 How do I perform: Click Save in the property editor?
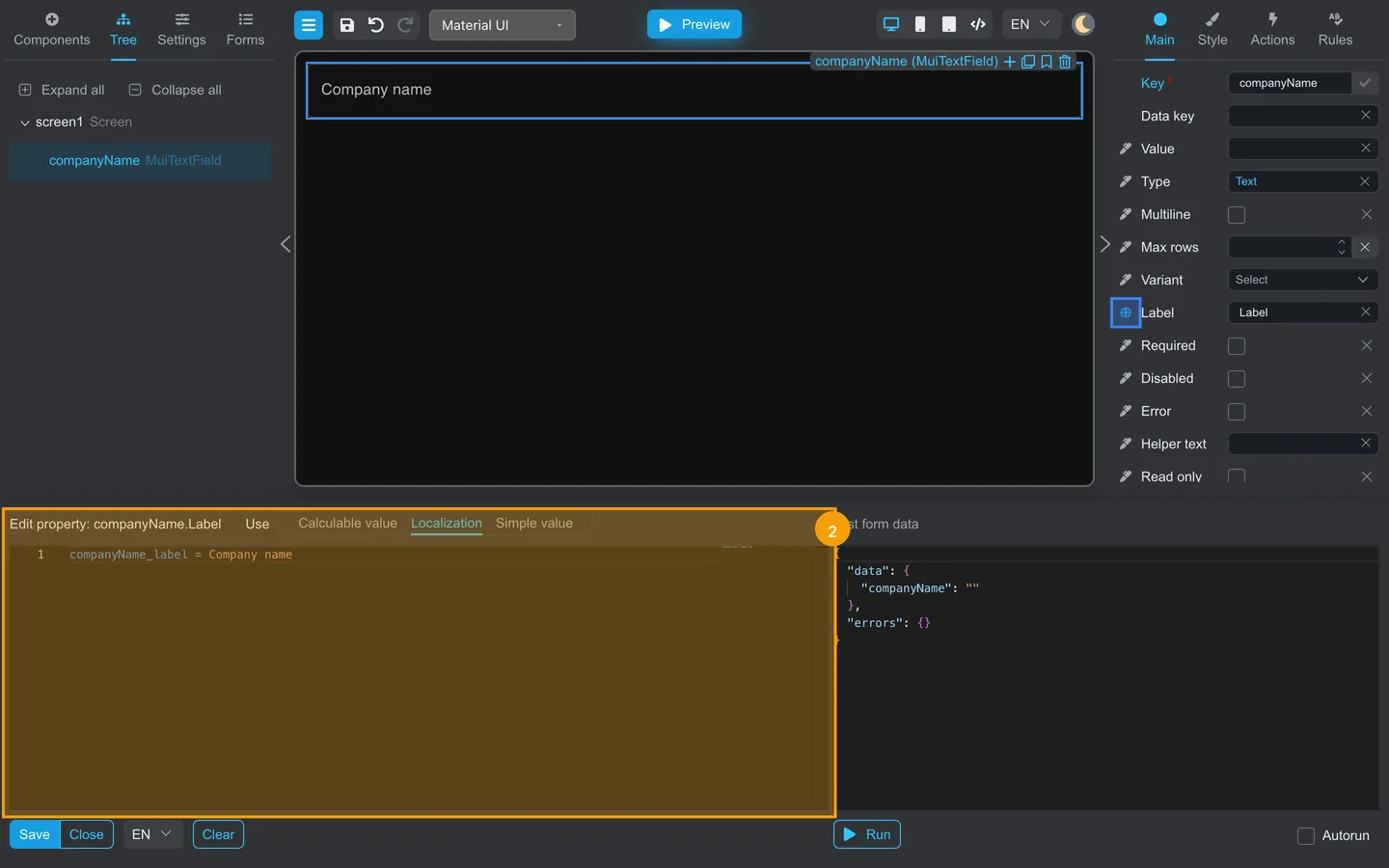point(35,834)
